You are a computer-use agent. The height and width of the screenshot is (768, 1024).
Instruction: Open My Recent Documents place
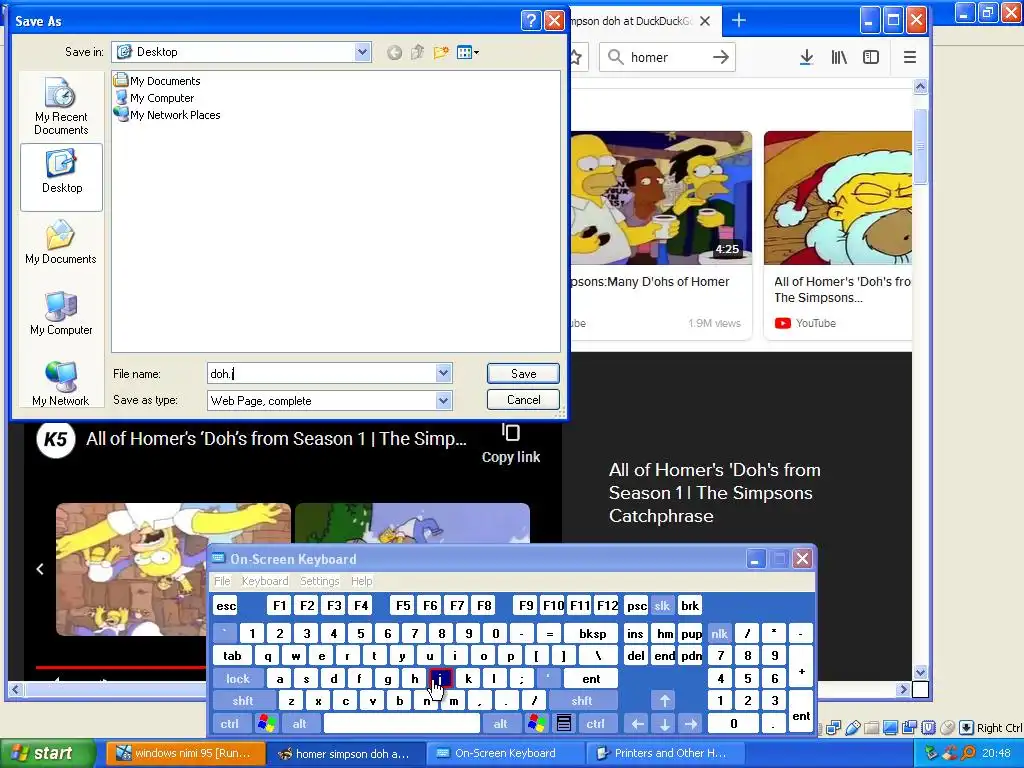[x=61, y=106]
